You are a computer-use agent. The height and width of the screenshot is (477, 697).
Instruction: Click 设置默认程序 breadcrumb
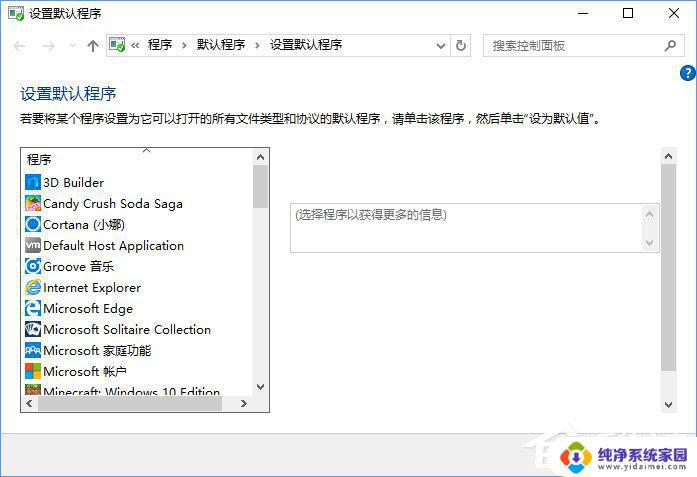pos(306,45)
